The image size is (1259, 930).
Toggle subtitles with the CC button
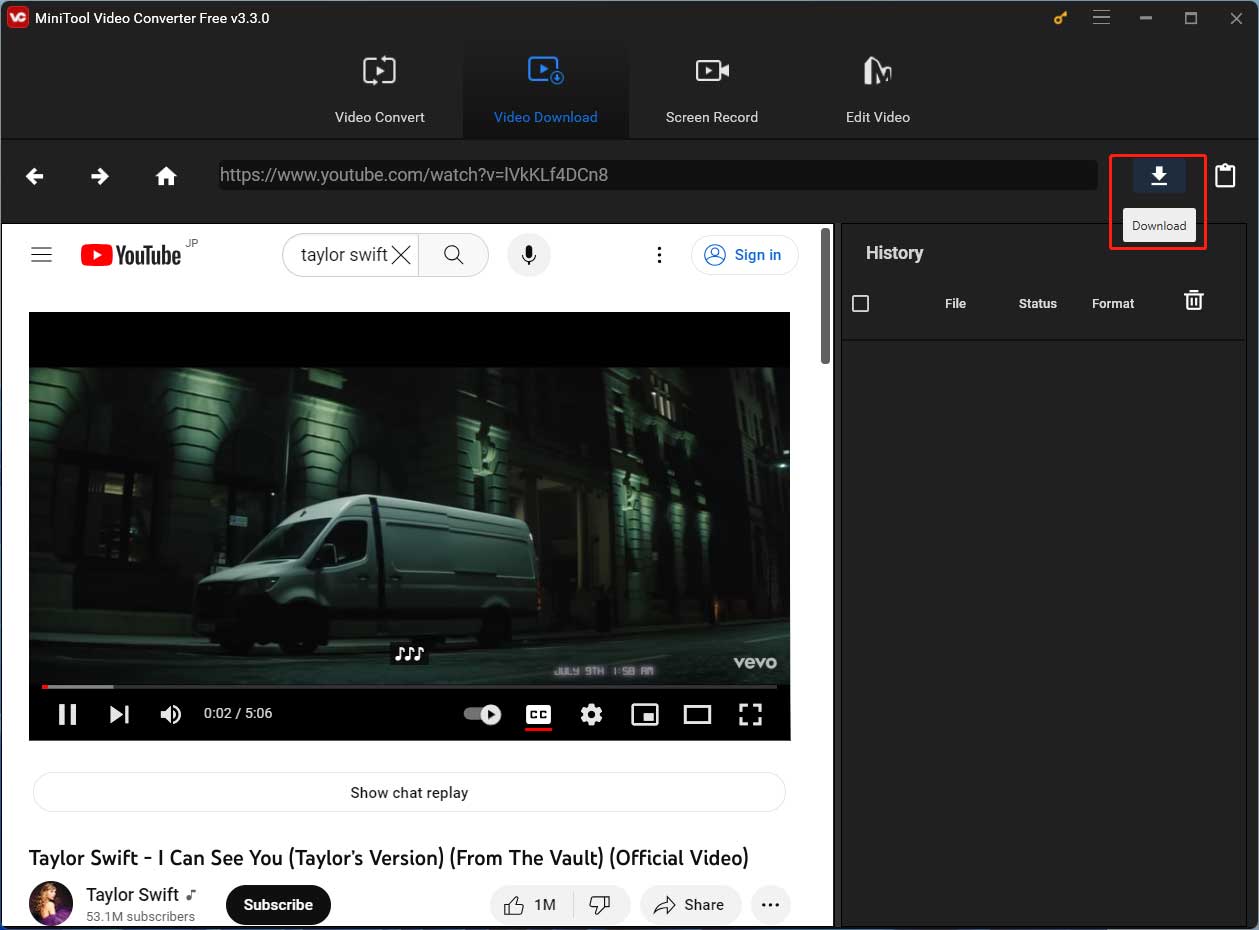(x=538, y=714)
